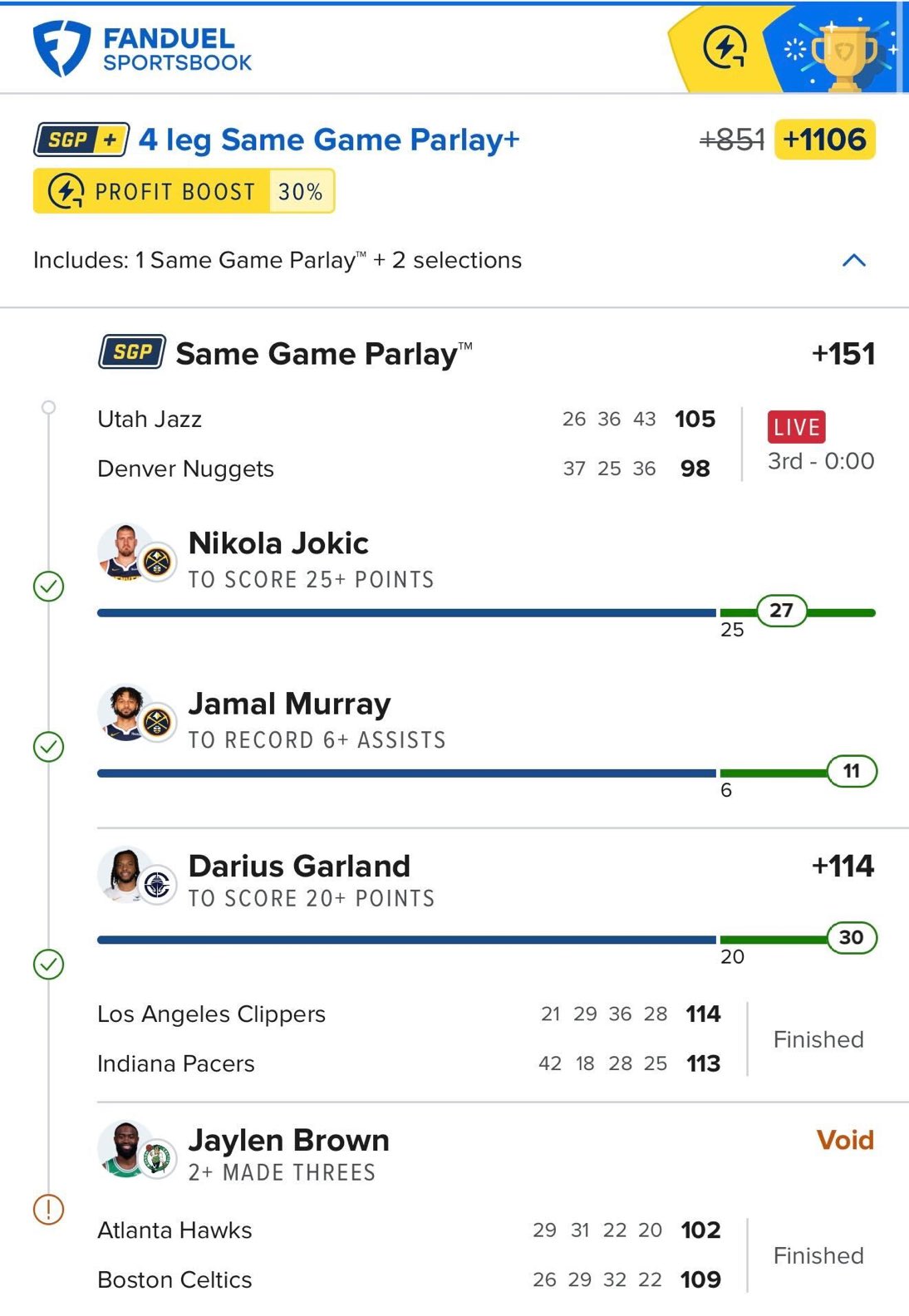Collapse the parlay selections with the chevron
The height and width of the screenshot is (1316, 909).
point(853,261)
